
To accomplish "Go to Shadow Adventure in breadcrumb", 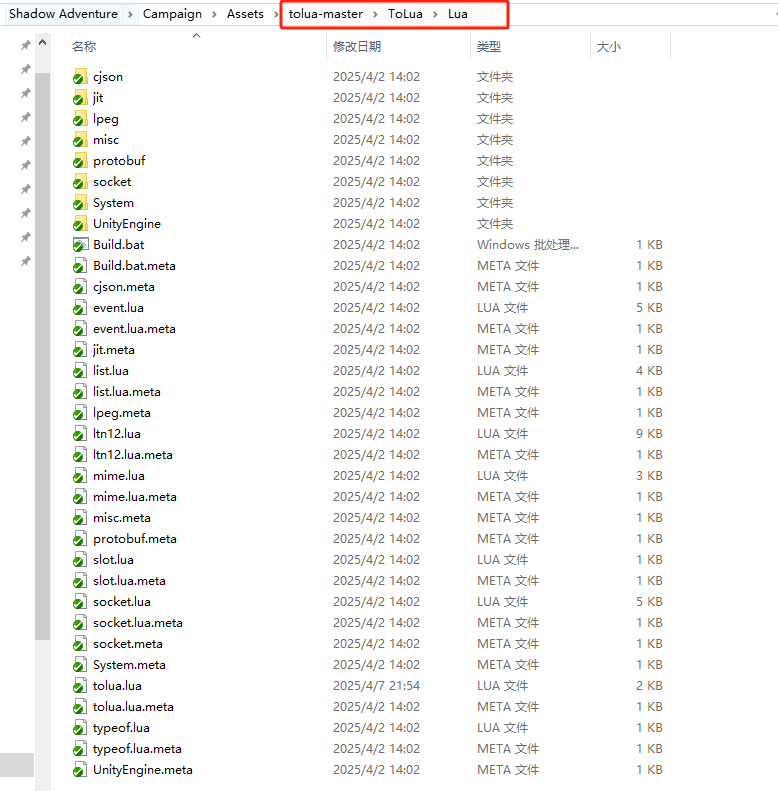I will [x=63, y=14].
